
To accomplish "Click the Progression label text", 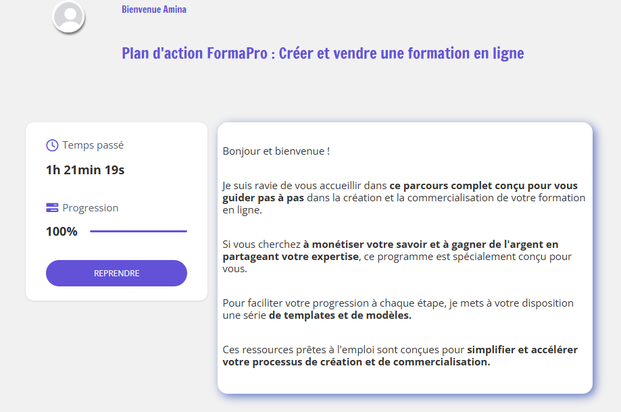I will click(x=90, y=208).
